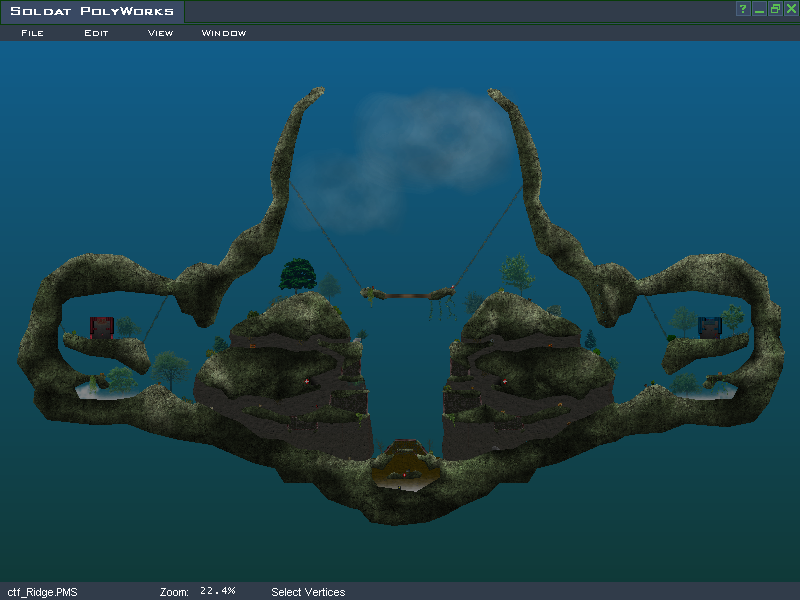Click the center hanging rope bridge
Image resolution: width=800 pixels, height=600 pixels.
pos(409,294)
